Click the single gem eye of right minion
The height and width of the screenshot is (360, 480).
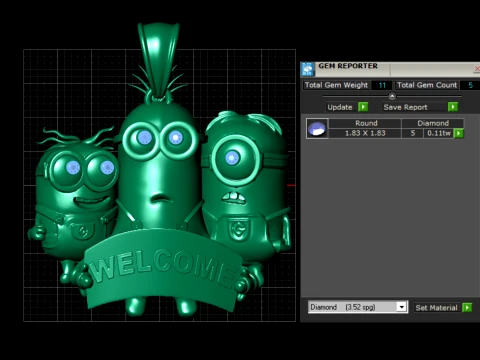[x=232, y=158]
